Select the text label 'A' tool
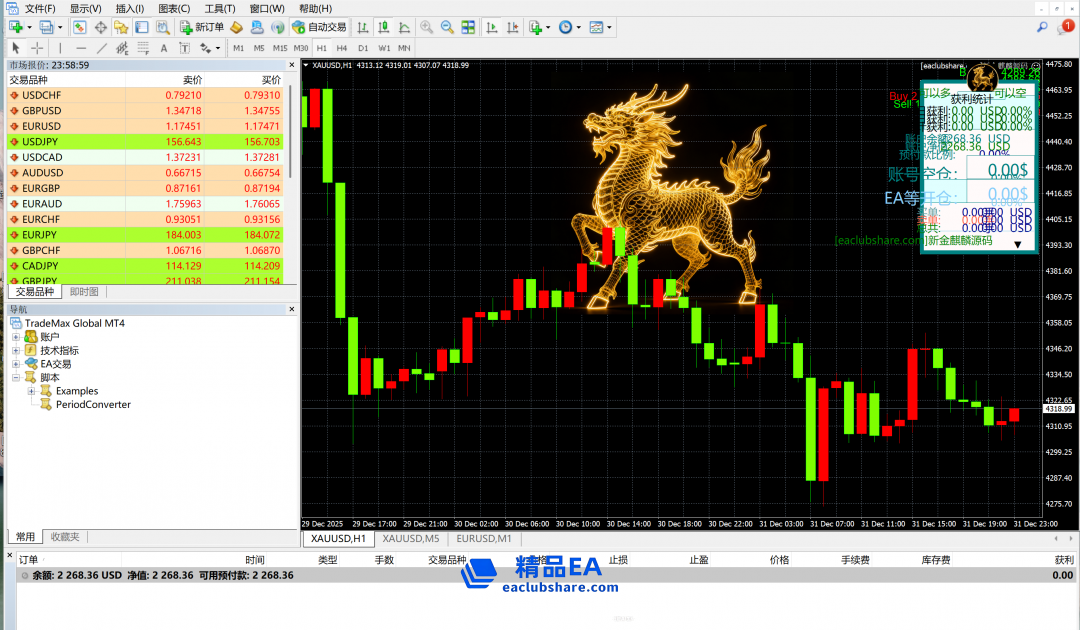Viewport: 1080px width, 630px height. (x=164, y=47)
